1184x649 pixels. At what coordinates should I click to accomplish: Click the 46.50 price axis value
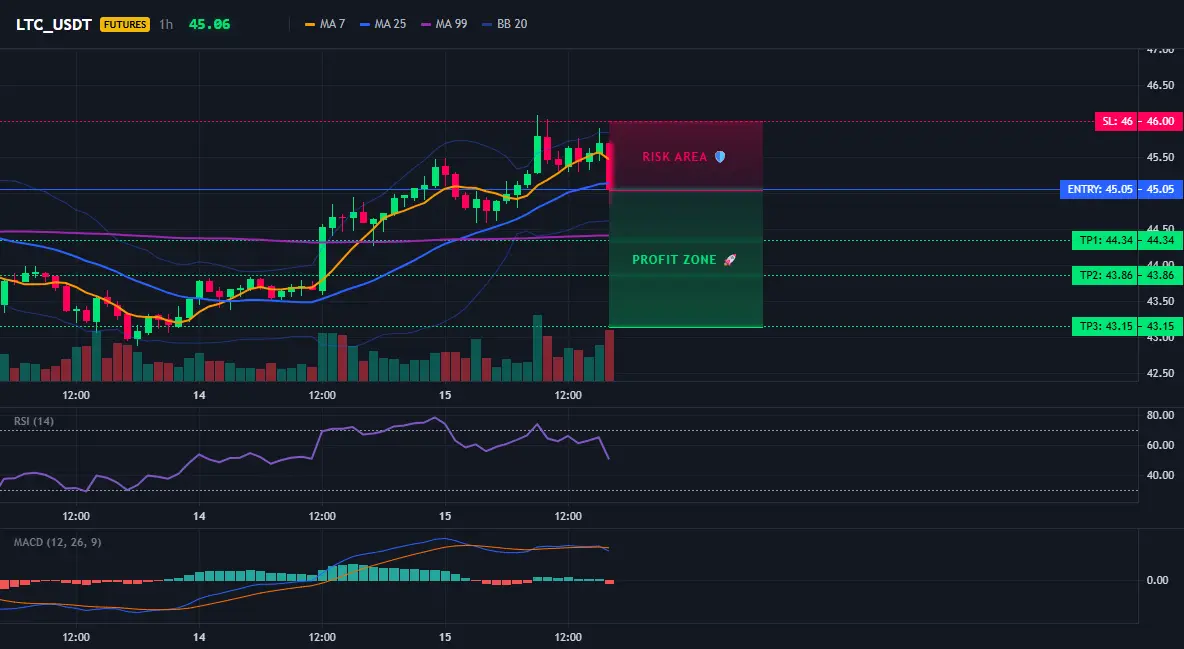pyautogui.click(x=1161, y=85)
